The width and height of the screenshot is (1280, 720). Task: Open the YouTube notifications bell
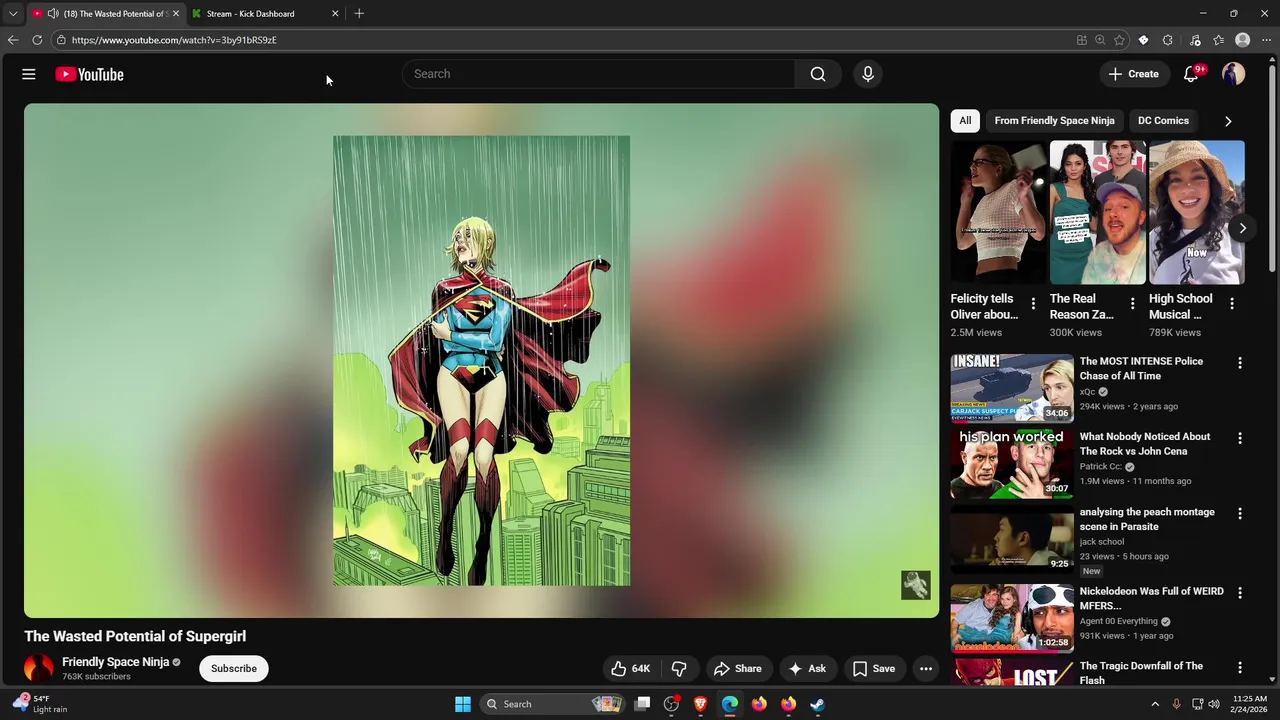1191,74
